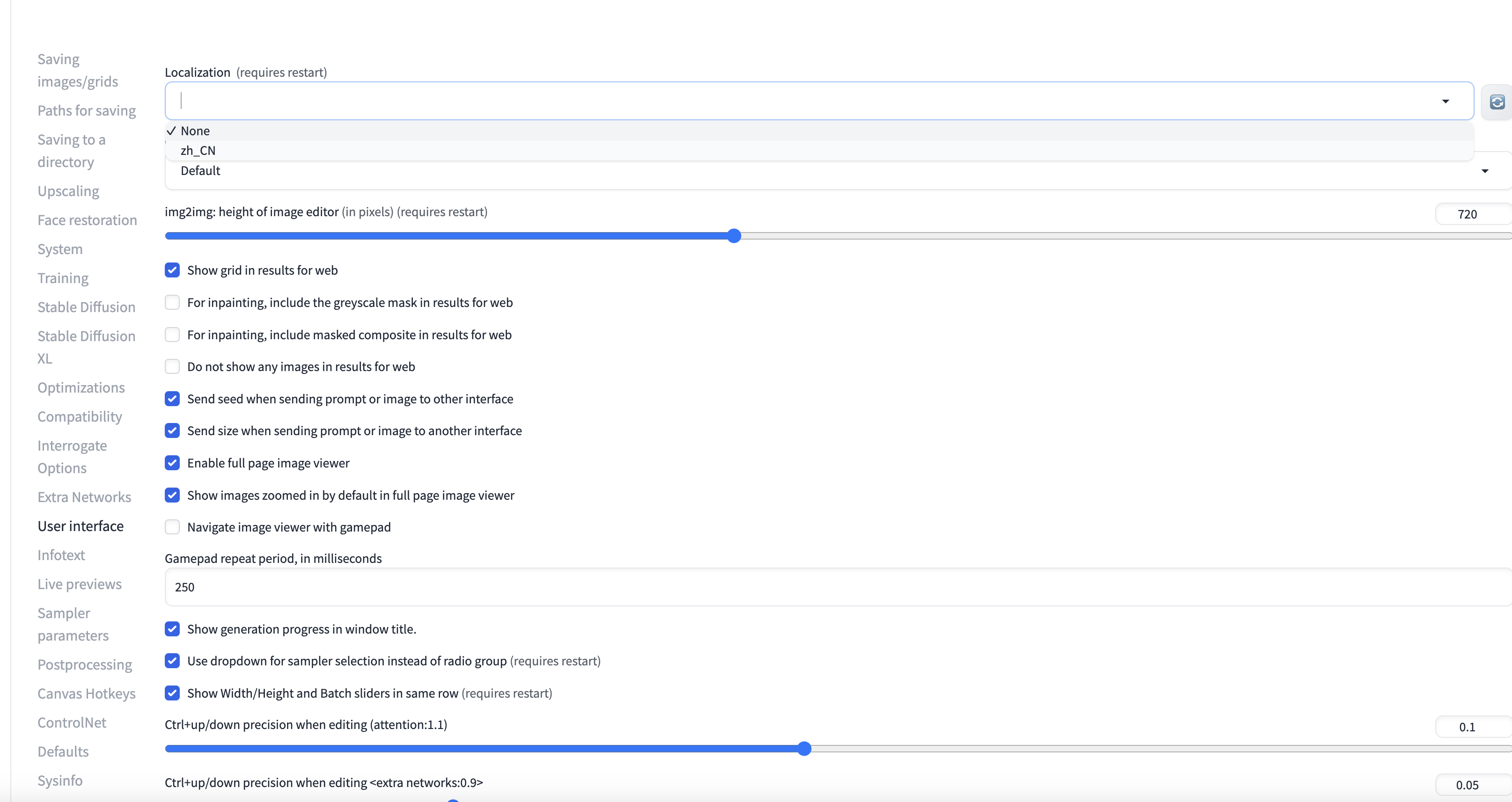Disable Enable full page image viewer
The height and width of the screenshot is (802, 1512).
(x=172, y=463)
